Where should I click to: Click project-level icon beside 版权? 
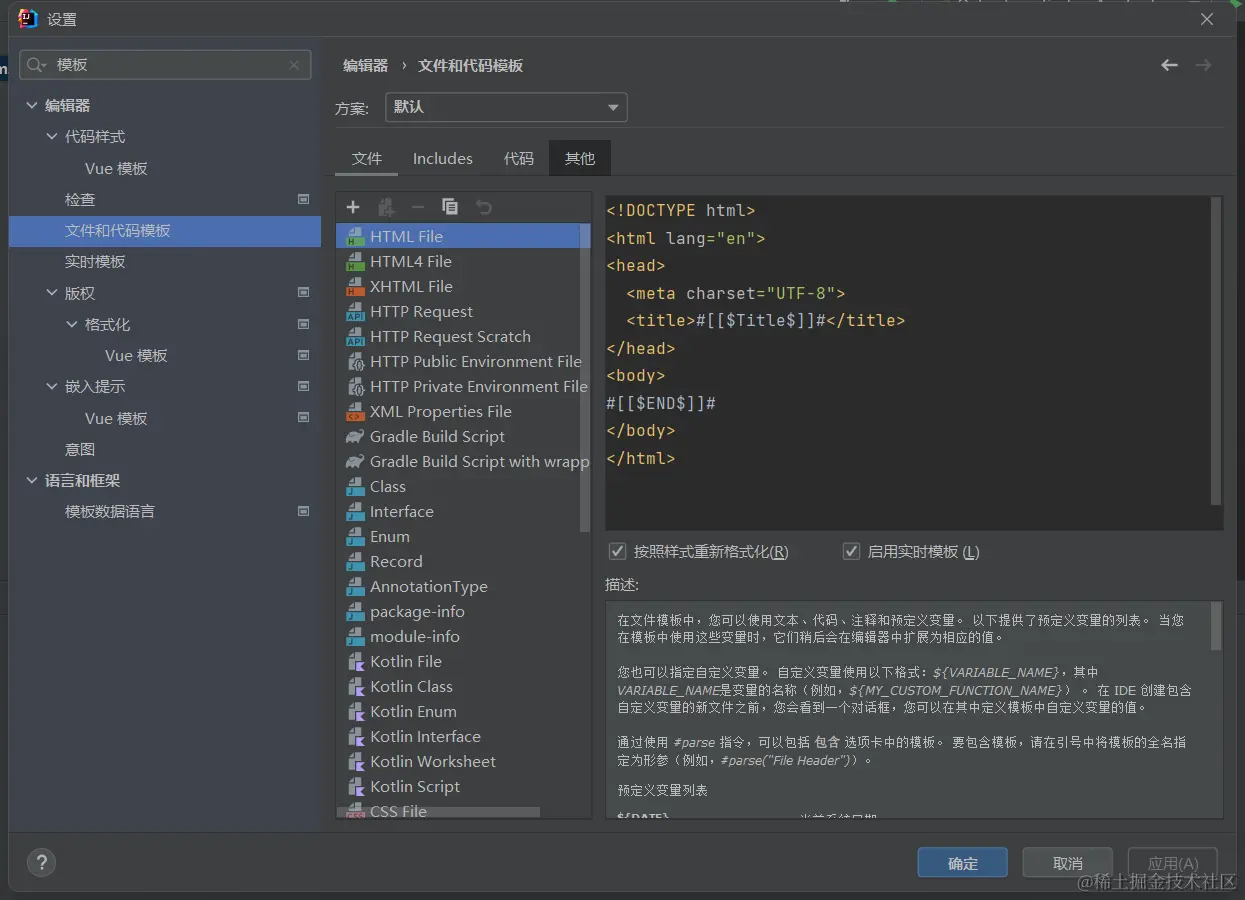(x=304, y=293)
